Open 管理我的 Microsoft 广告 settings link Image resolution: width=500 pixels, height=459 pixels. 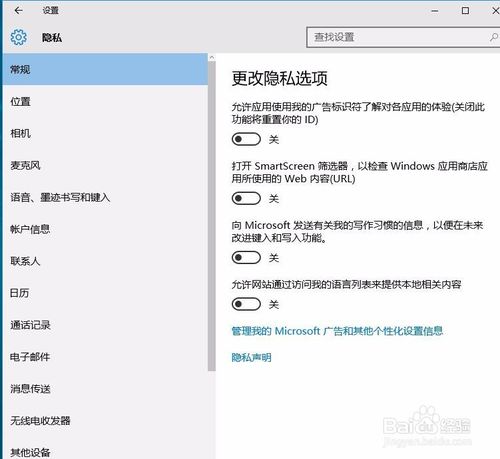click(x=337, y=331)
